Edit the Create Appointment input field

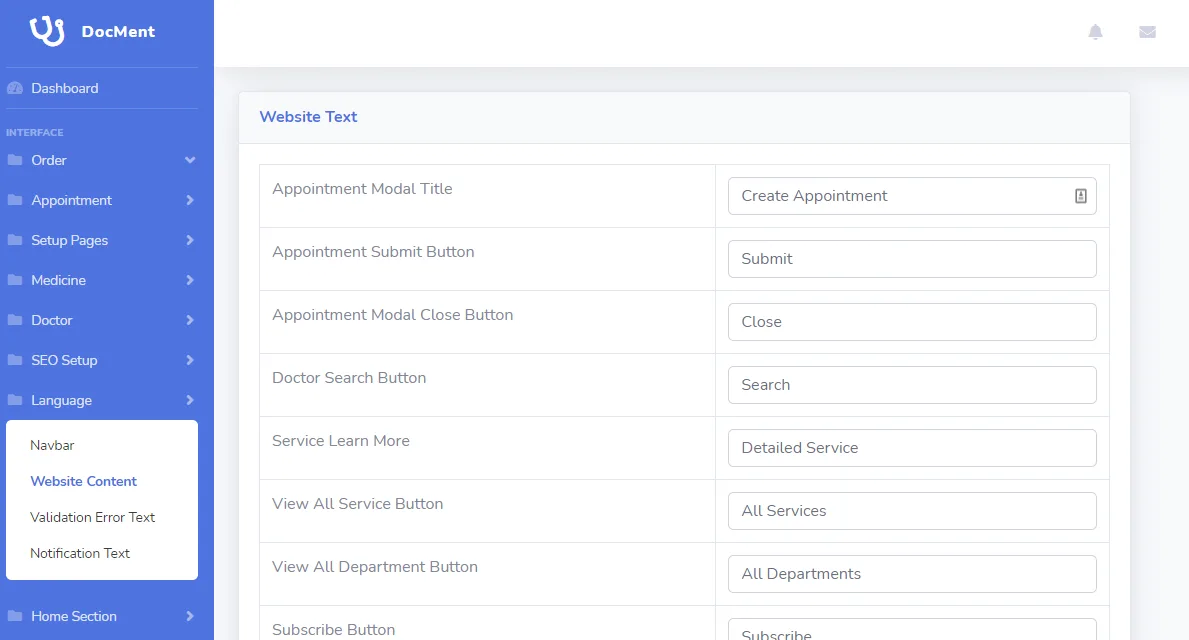point(912,196)
